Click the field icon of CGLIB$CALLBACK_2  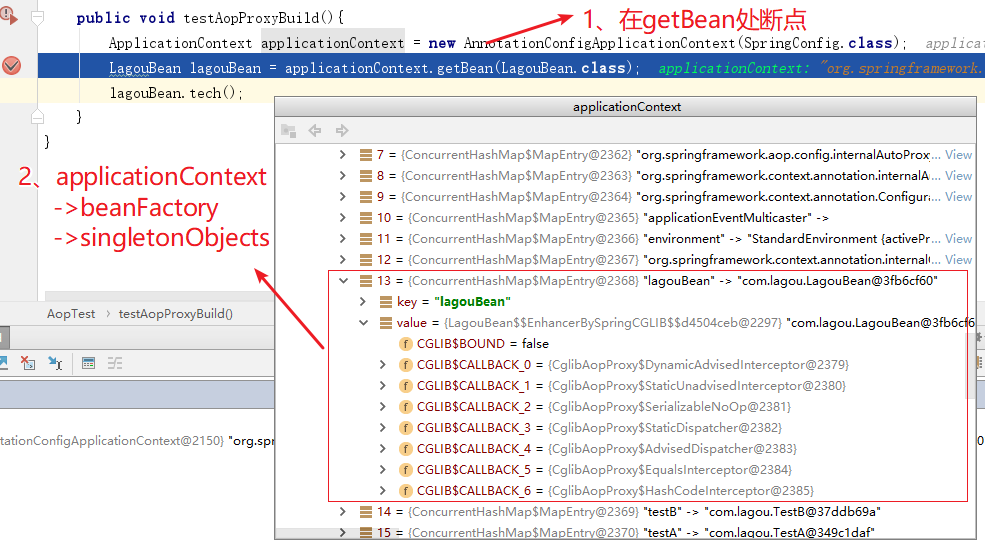point(406,407)
